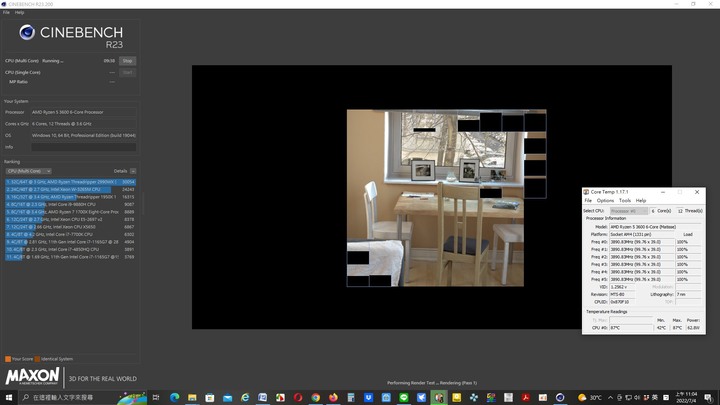This screenshot has height=405, width=720.
Task: Switch to Cinebench taskbar icon
Action: pyautogui.click(x=560, y=397)
